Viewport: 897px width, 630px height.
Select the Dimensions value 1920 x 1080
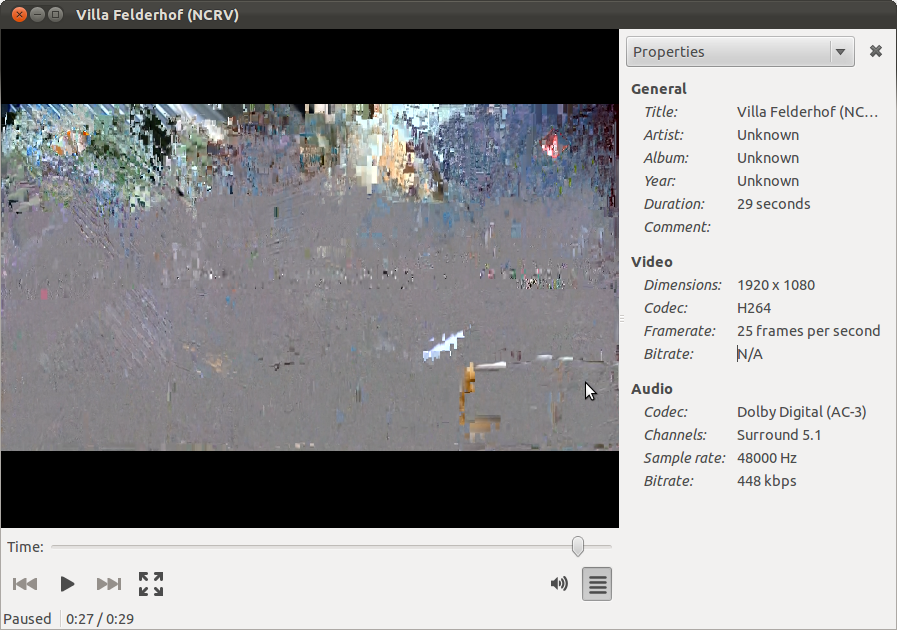pos(775,285)
